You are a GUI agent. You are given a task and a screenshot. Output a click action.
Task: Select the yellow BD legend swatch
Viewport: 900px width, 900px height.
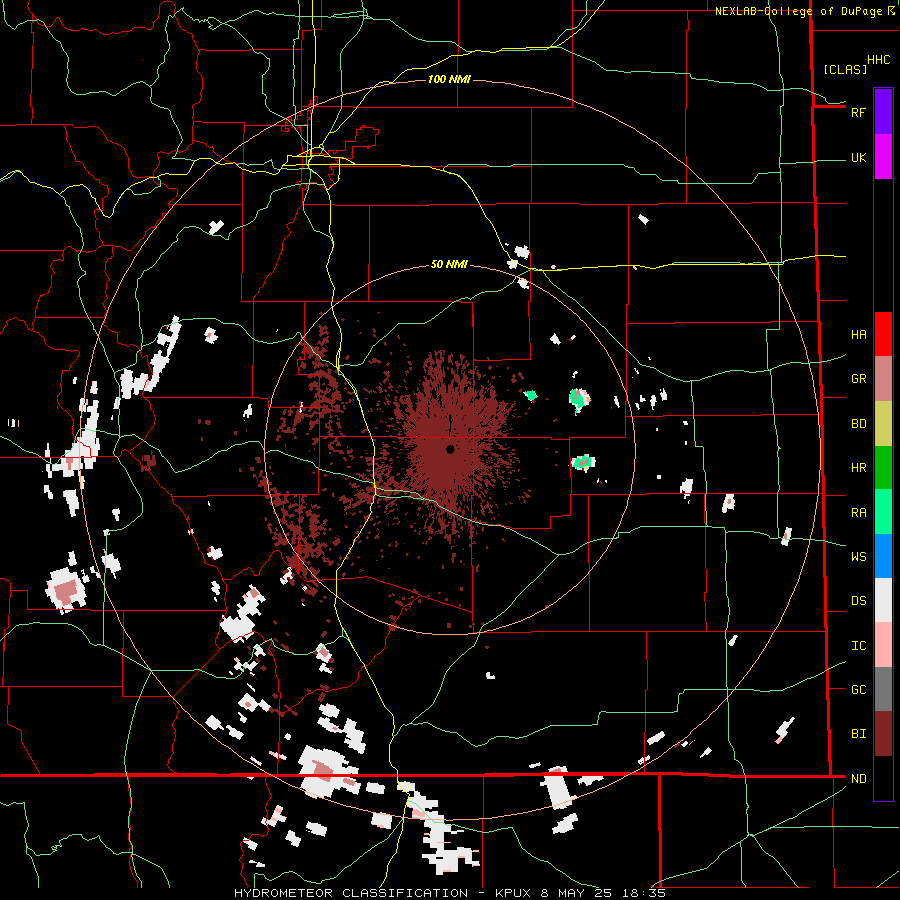click(x=883, y=424)
